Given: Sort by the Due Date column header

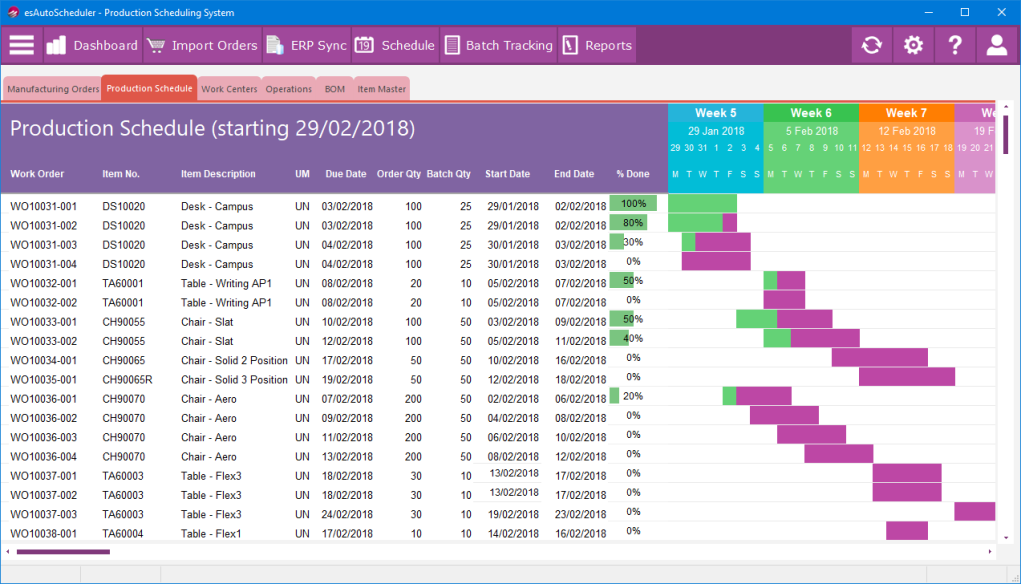Looking at the screenshot, I should [x=345, y=173].
